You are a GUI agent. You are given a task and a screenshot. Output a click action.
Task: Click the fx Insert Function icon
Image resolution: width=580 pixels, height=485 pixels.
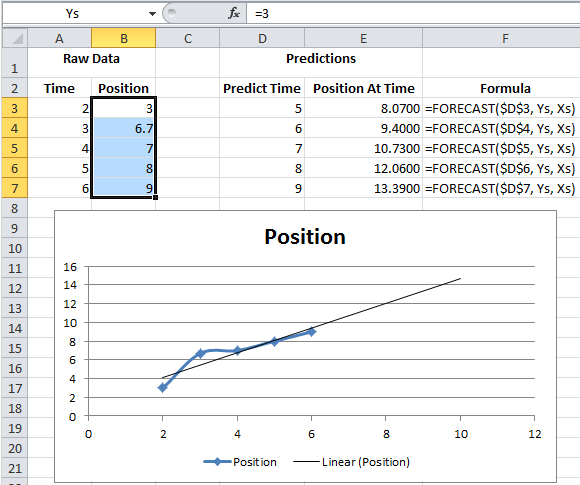(234, 13)
